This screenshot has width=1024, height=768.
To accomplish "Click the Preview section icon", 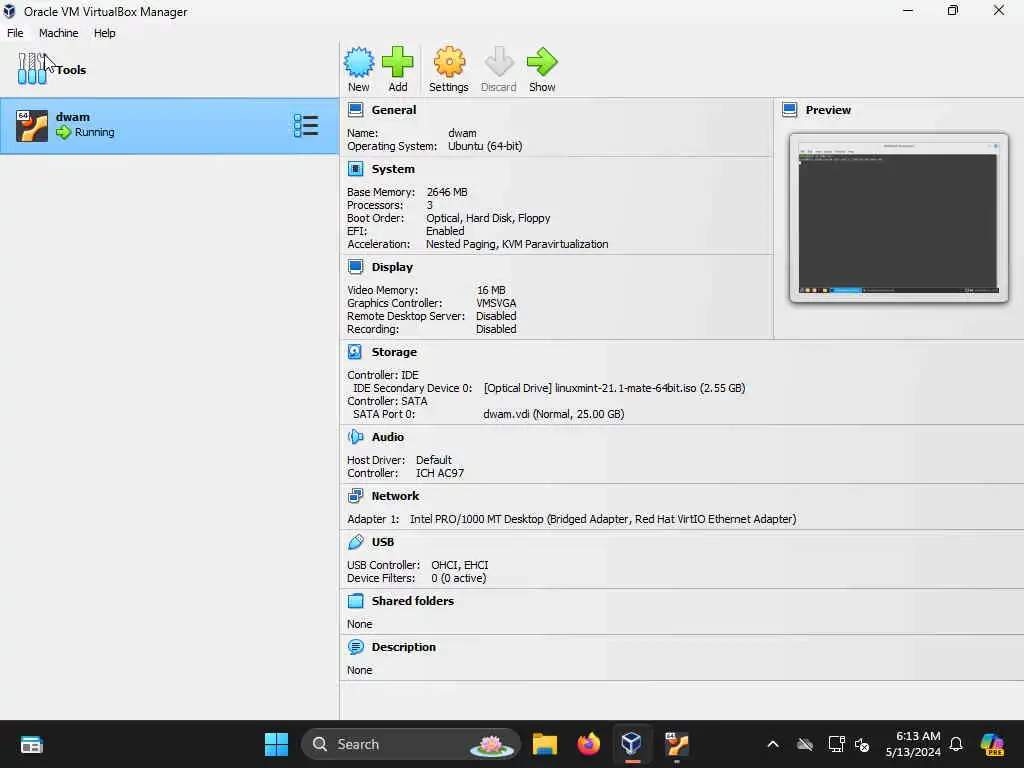I will point(790,110).
